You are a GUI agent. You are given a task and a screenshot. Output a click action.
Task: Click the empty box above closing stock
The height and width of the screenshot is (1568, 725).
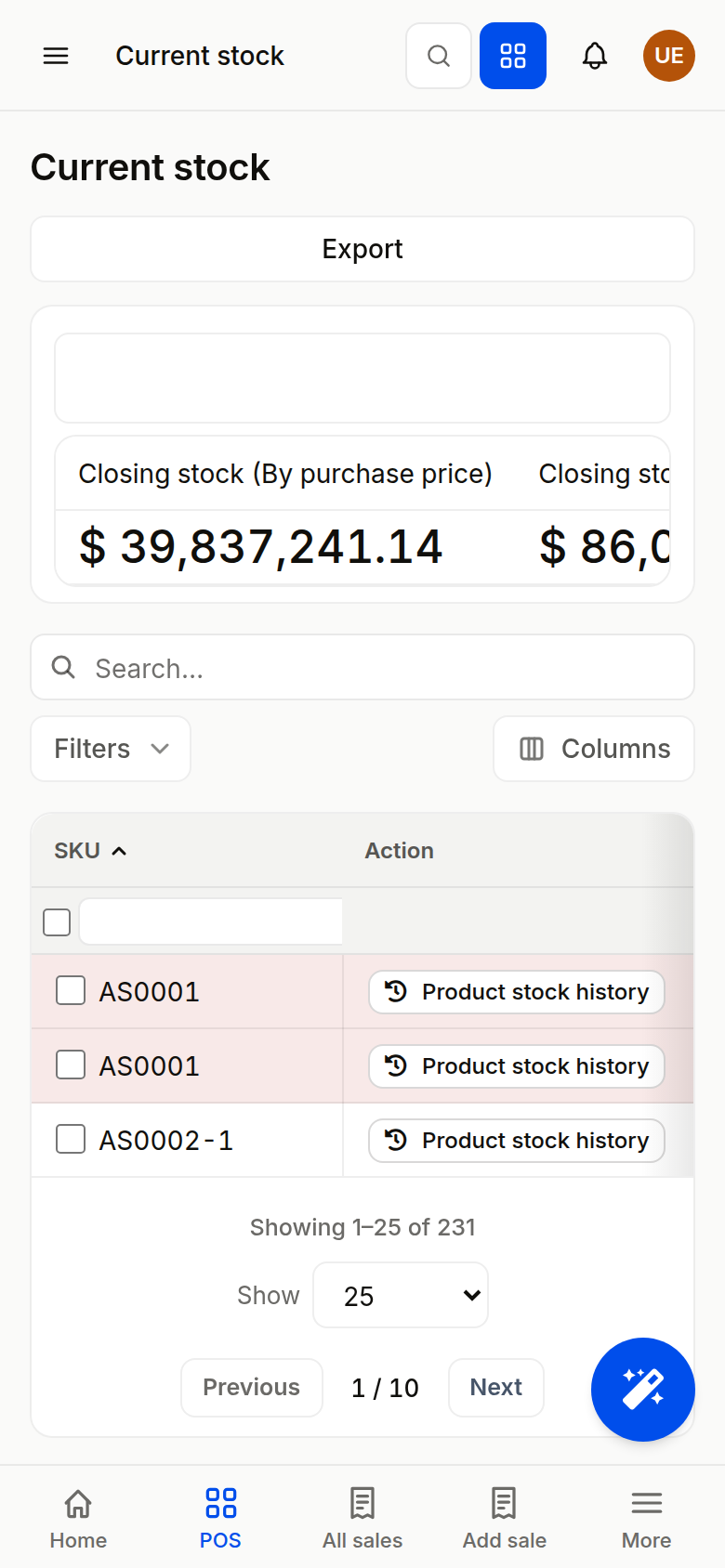[x=362, y=378]
